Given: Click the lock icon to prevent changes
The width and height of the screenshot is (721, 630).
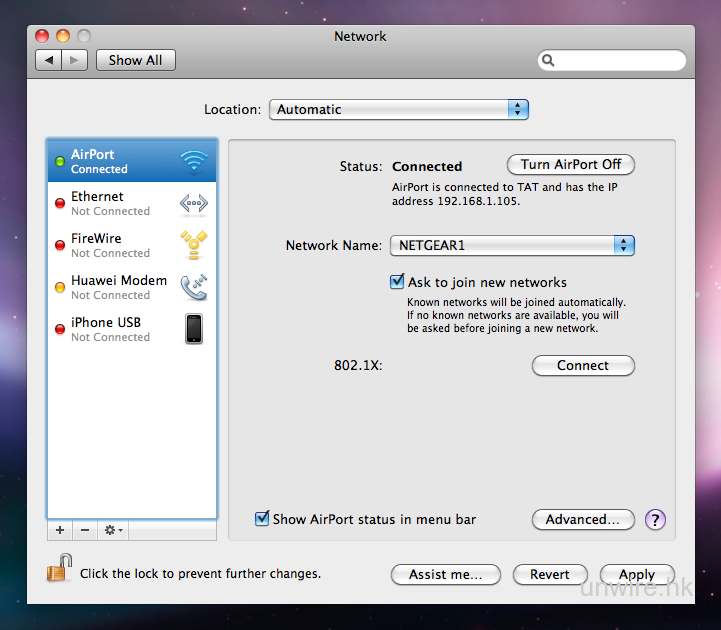Looking at the screenshot, I should click(58, 569).
